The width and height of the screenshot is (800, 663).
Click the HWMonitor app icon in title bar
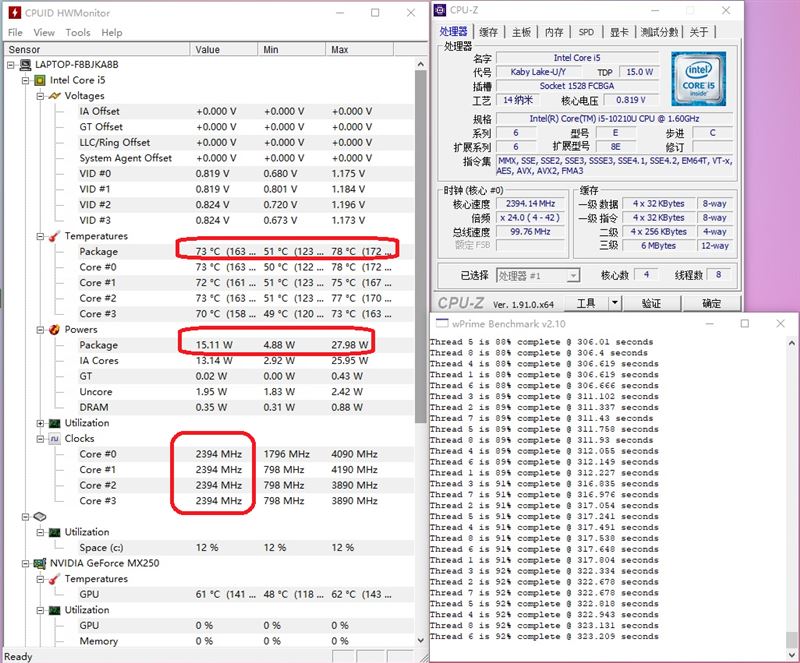(x=15, y=13)
